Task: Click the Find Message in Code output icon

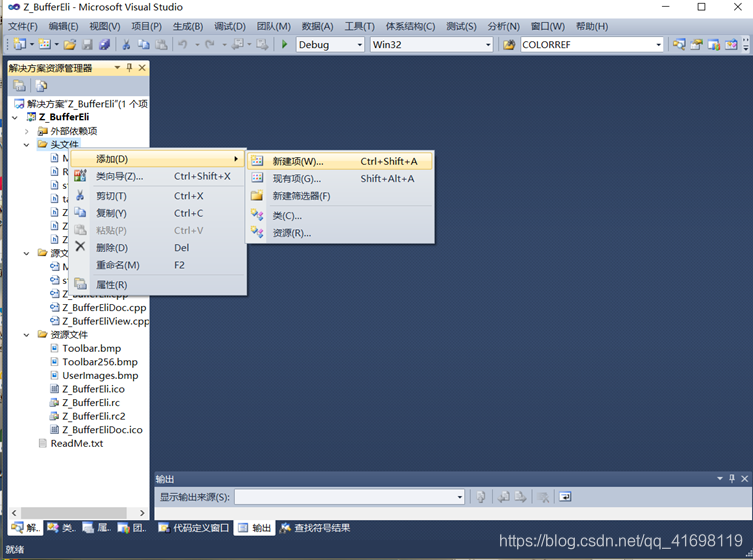Action: pos(481,497)
